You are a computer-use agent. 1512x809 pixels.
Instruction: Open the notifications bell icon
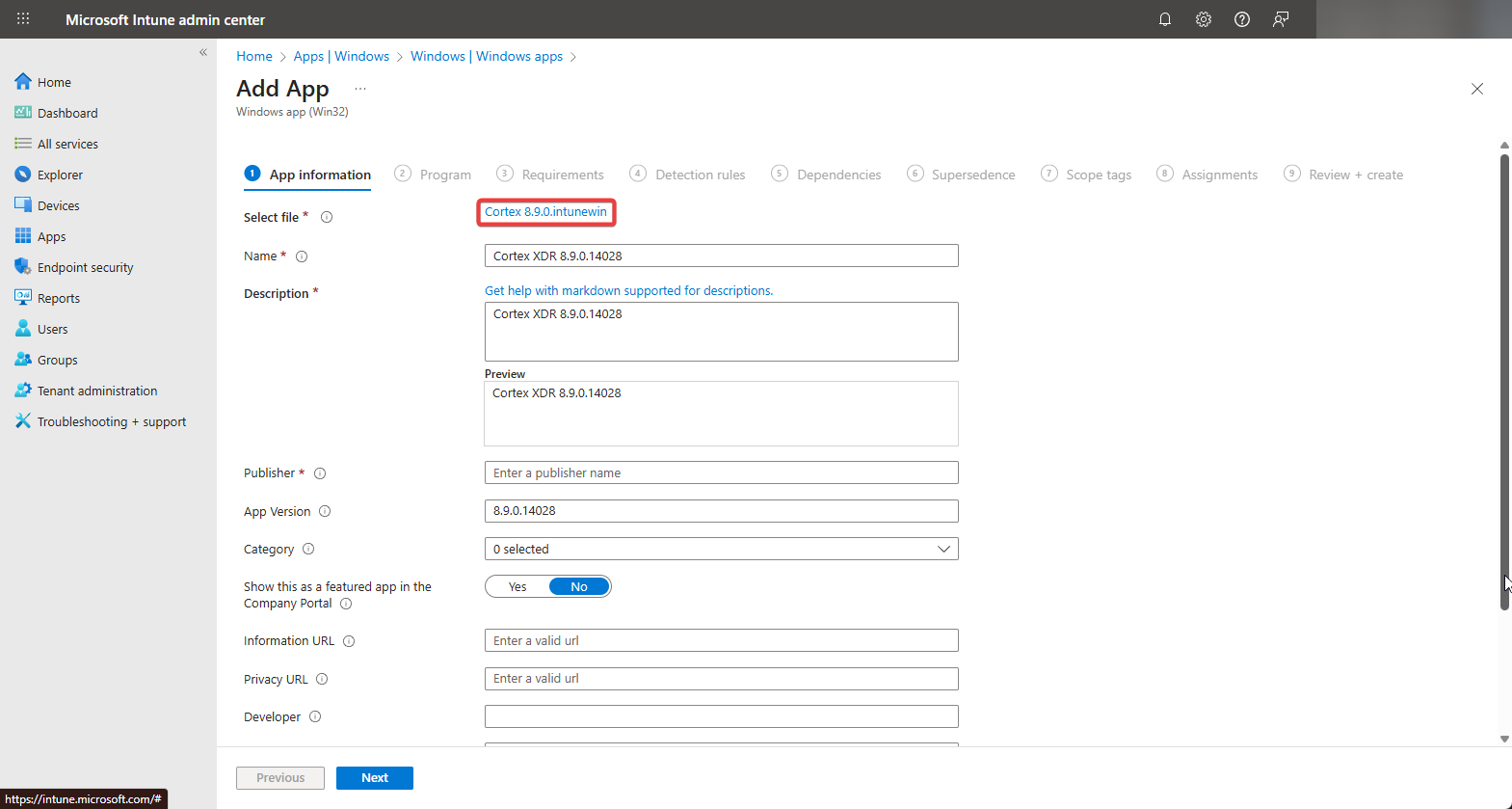coord(1164,19)
